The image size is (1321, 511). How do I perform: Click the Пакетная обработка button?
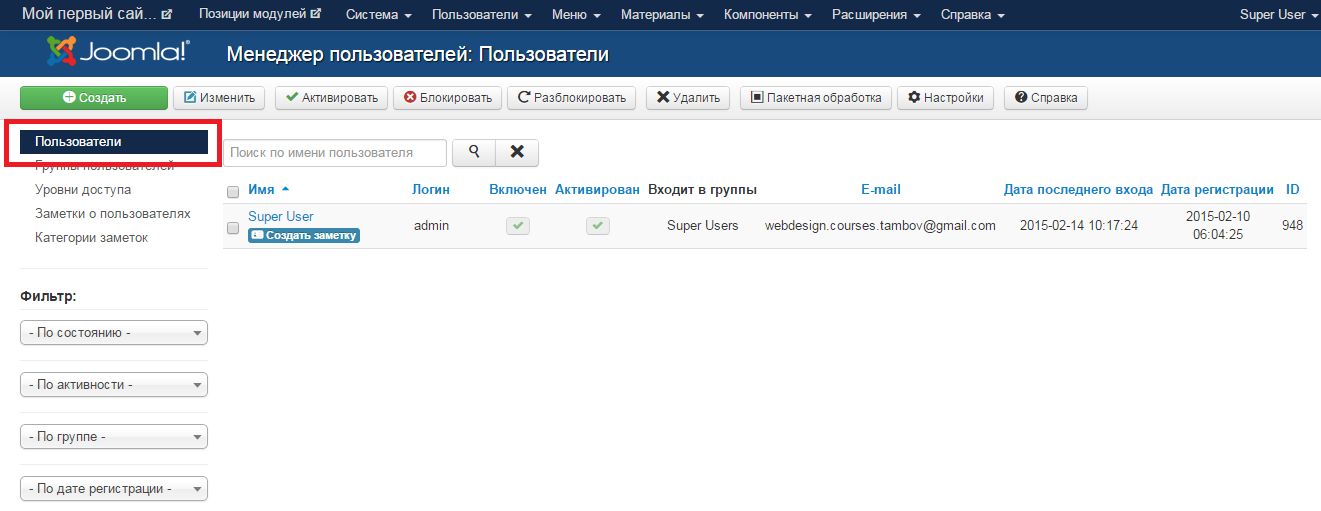pyautogui.click(x=815, y=97)
